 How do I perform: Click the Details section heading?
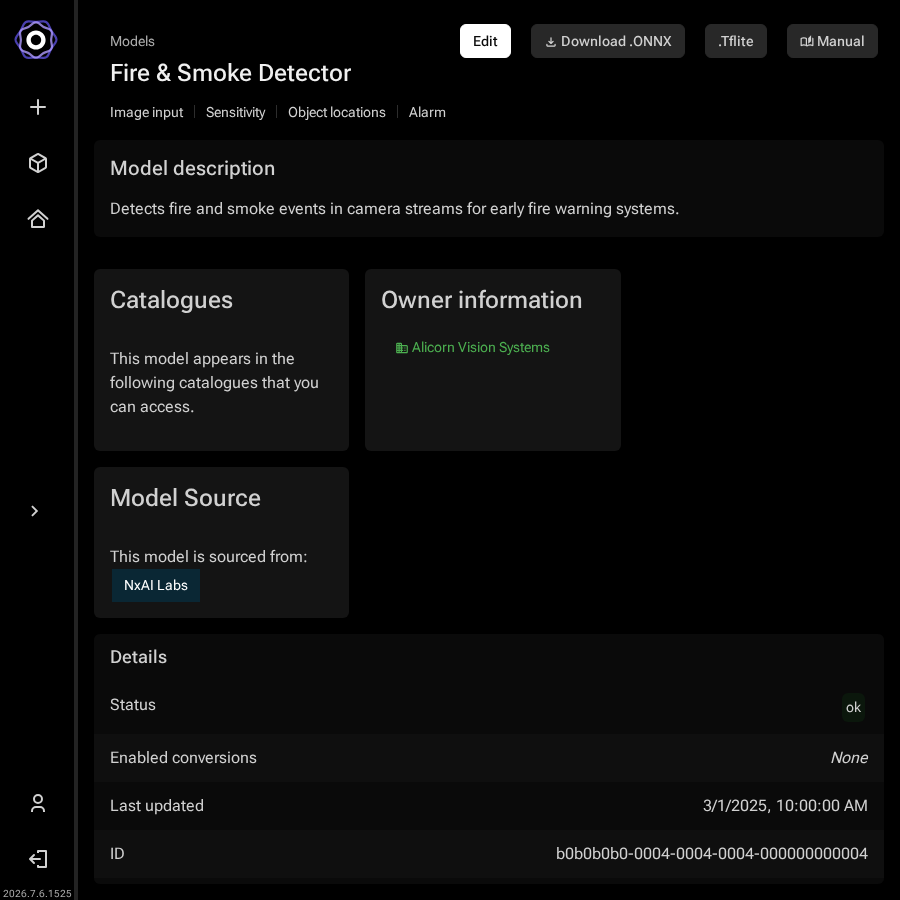point(138,657)
